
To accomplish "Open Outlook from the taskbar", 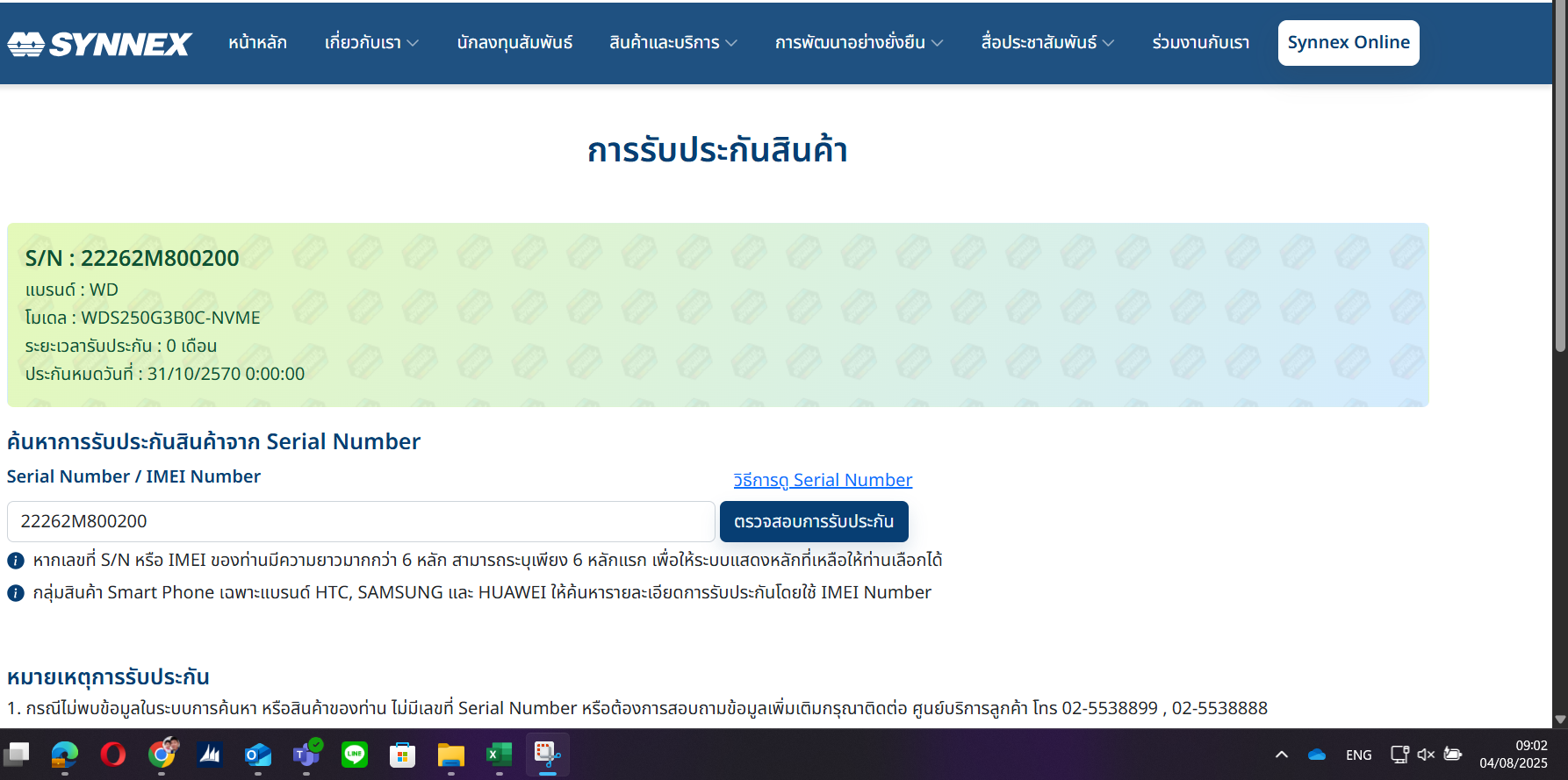I will coord(258,755).
